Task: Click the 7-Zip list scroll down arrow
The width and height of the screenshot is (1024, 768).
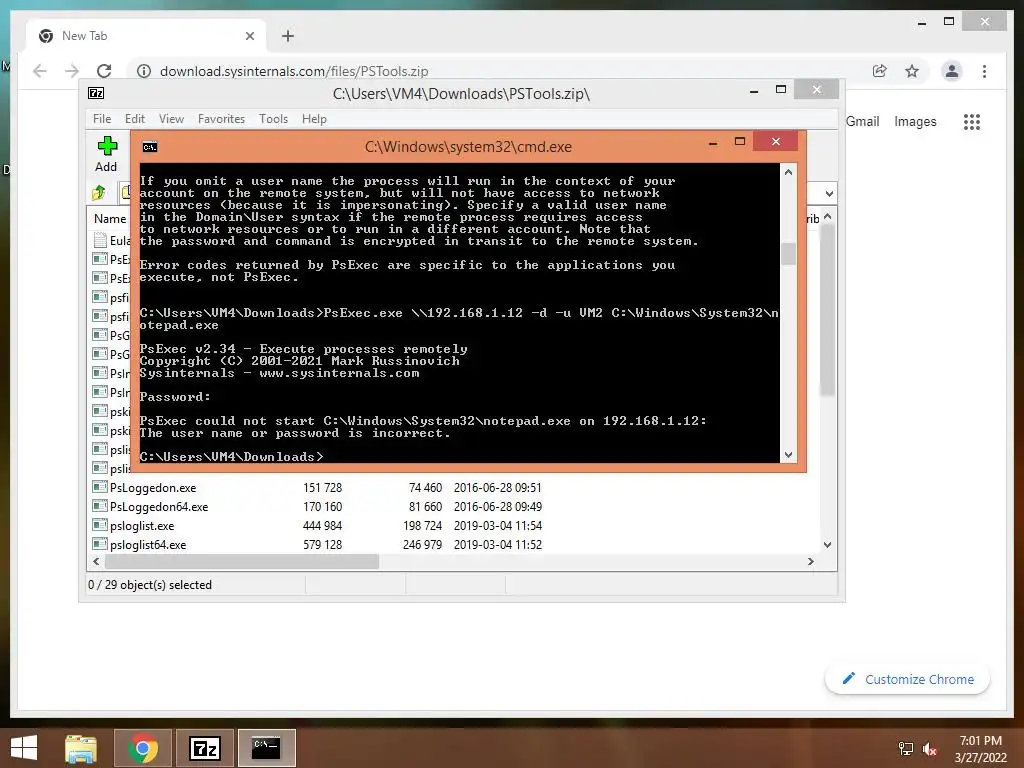Action: 827,545
